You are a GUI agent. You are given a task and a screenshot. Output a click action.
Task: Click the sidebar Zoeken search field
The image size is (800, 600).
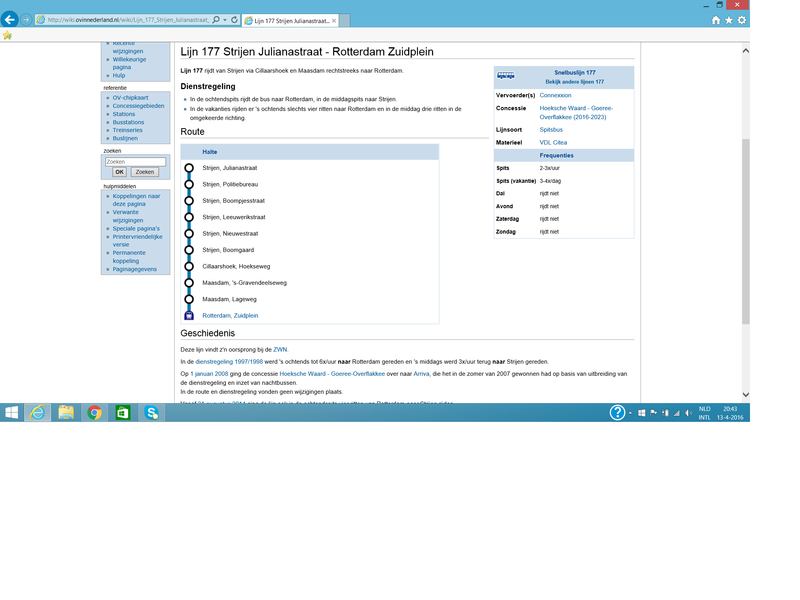point(135,162)
